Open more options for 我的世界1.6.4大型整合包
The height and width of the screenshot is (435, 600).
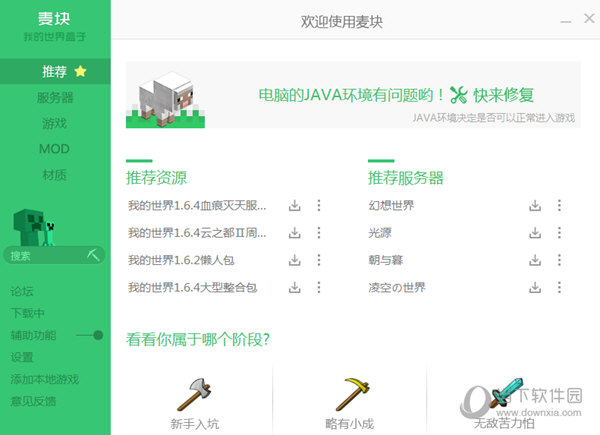pyautogui.click(x=319, y=287)
